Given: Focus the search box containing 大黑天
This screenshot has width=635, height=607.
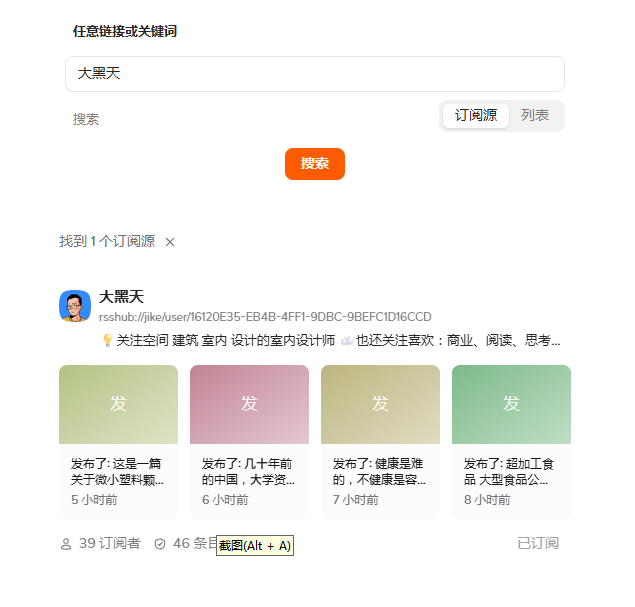Looking at the screenshot, I should 314,74.
